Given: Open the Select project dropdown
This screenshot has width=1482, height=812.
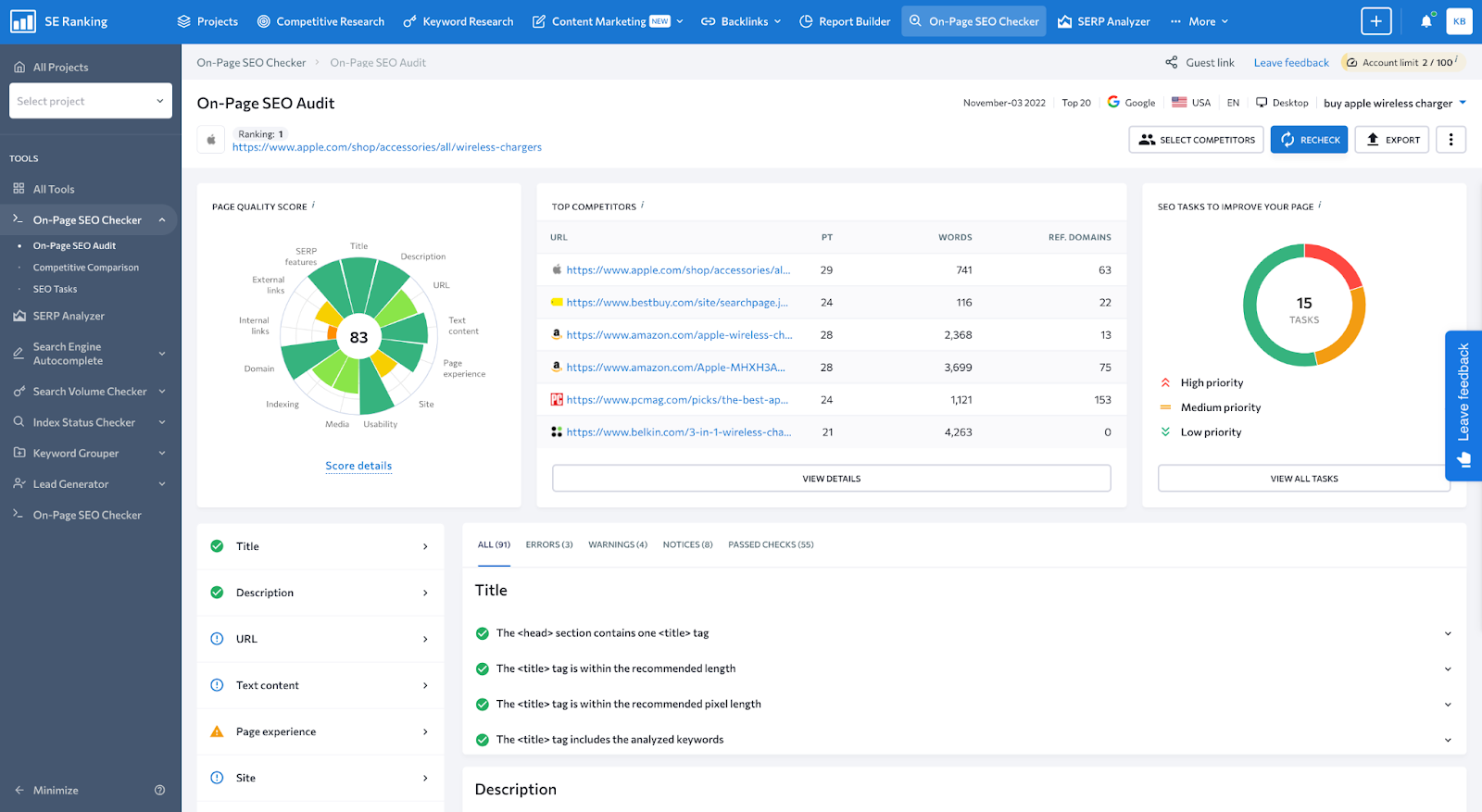Looking at the screenshot, I should point(90,101).
